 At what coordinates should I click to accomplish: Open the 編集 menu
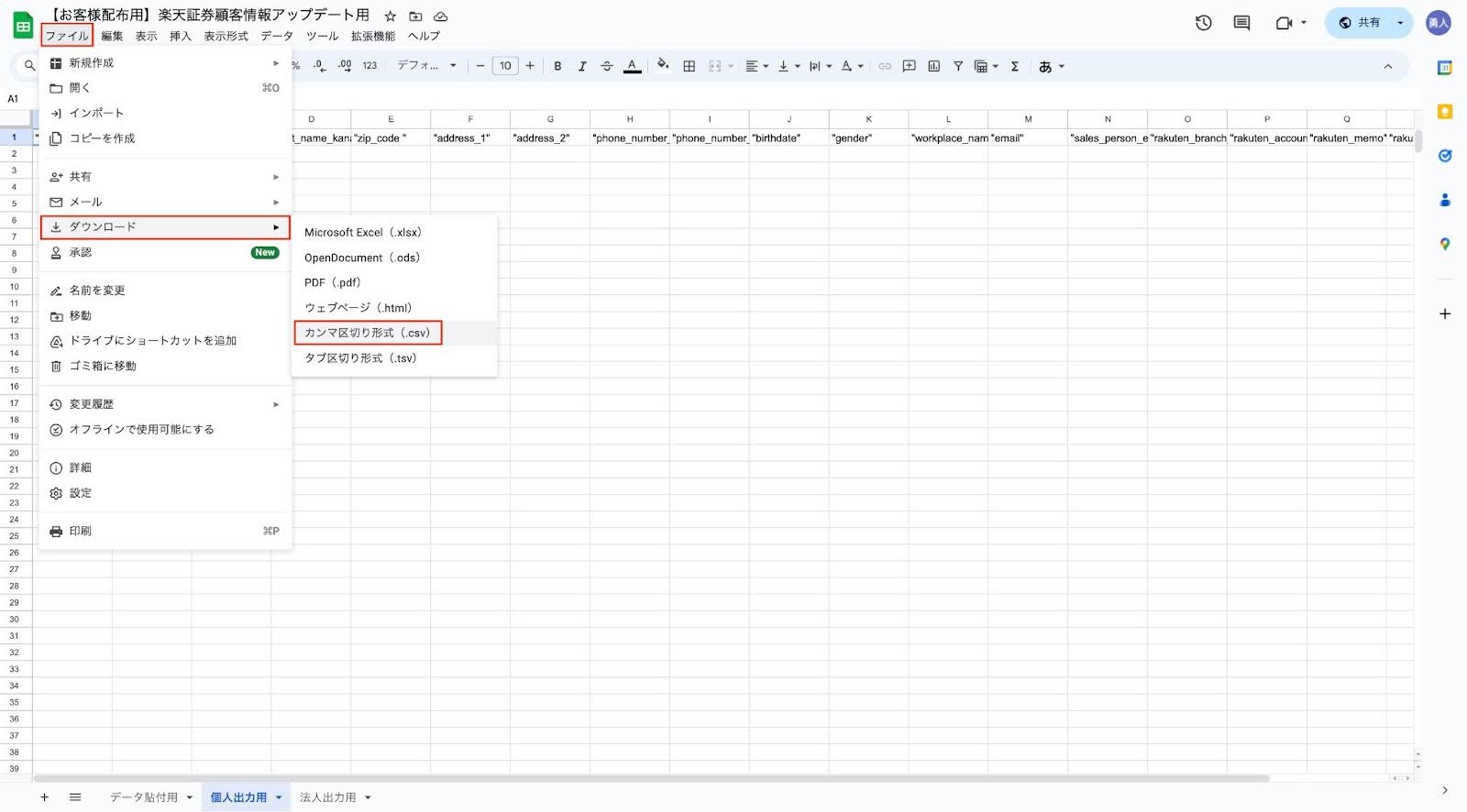112,36
